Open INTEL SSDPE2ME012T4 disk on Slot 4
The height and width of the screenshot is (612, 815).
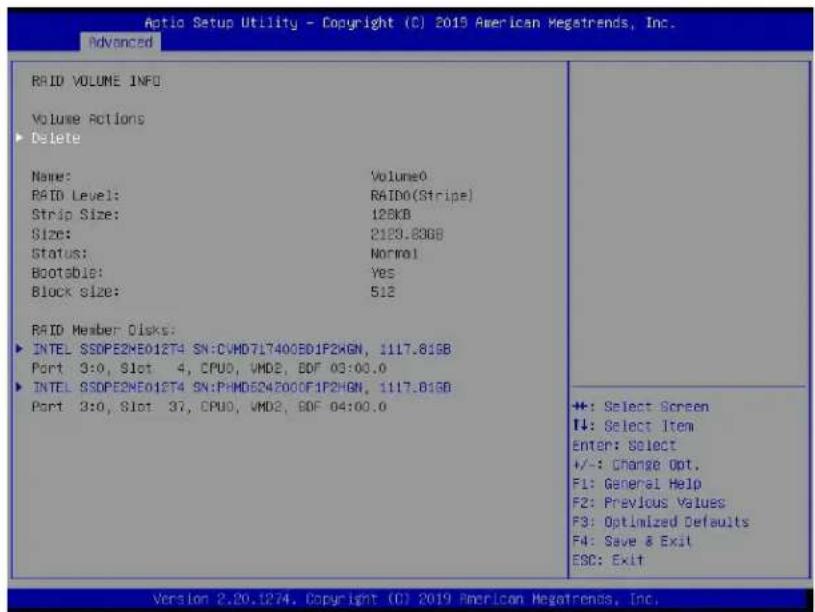(241, 349)
